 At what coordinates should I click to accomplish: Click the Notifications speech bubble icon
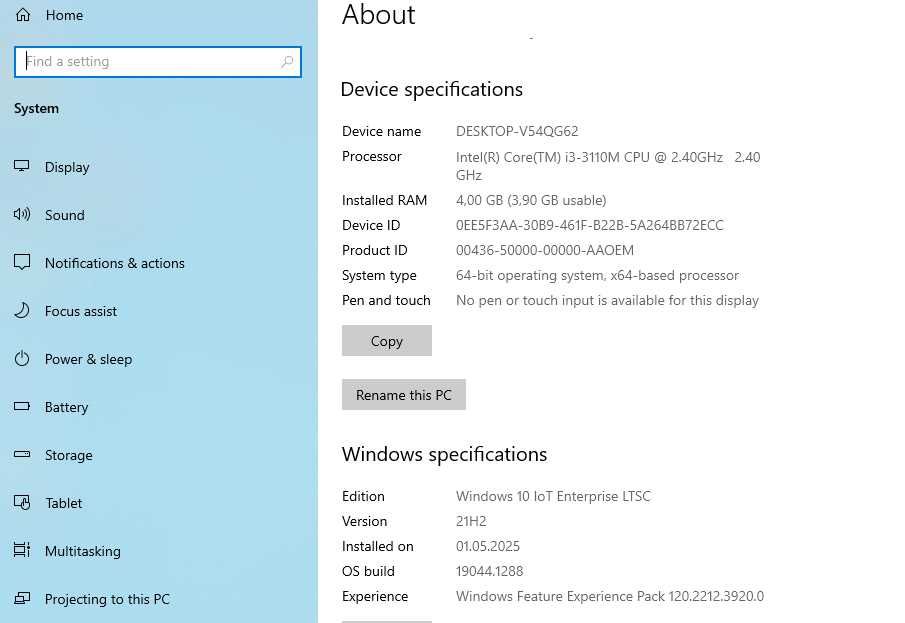[x=22, y=262]
